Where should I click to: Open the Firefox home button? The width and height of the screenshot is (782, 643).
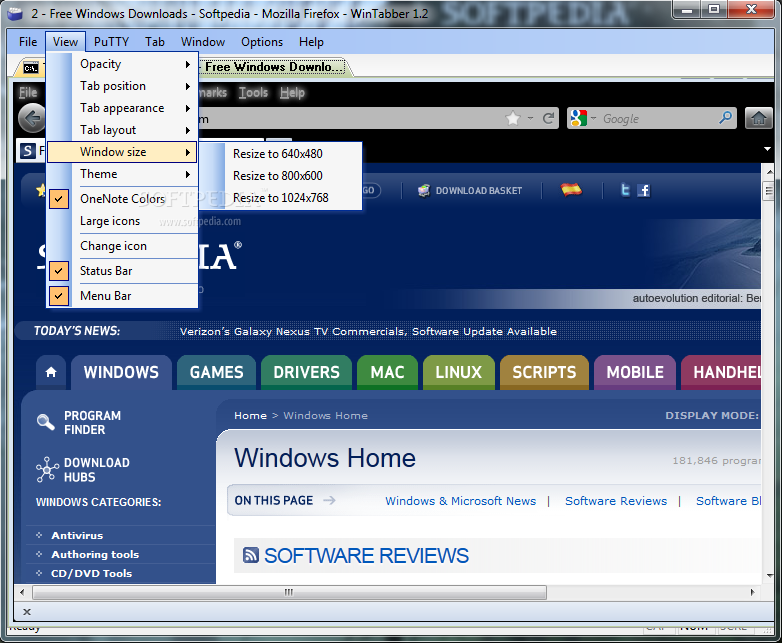coord(759,118)
